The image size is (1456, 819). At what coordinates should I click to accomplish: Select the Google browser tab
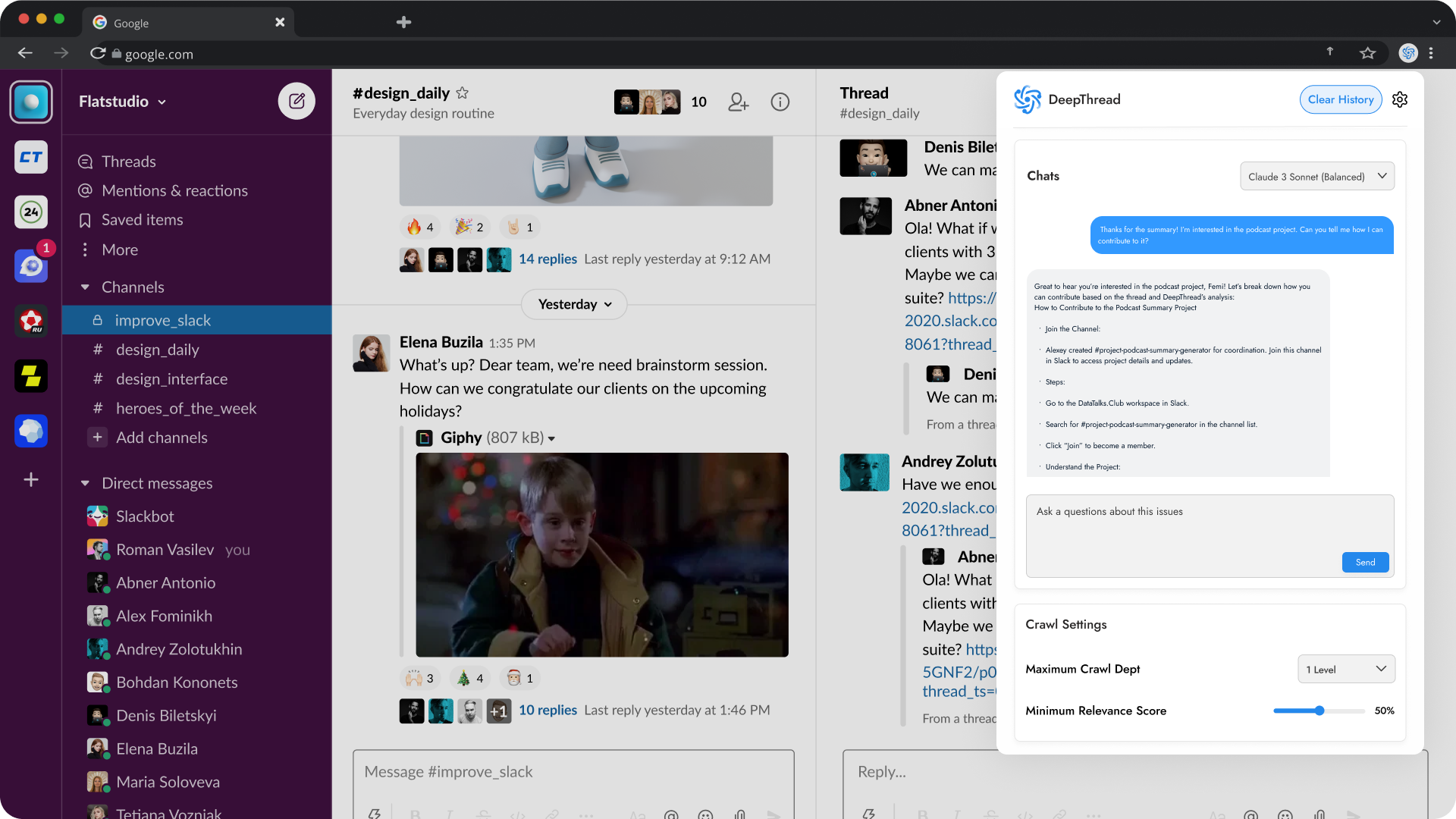click(188, 22)
